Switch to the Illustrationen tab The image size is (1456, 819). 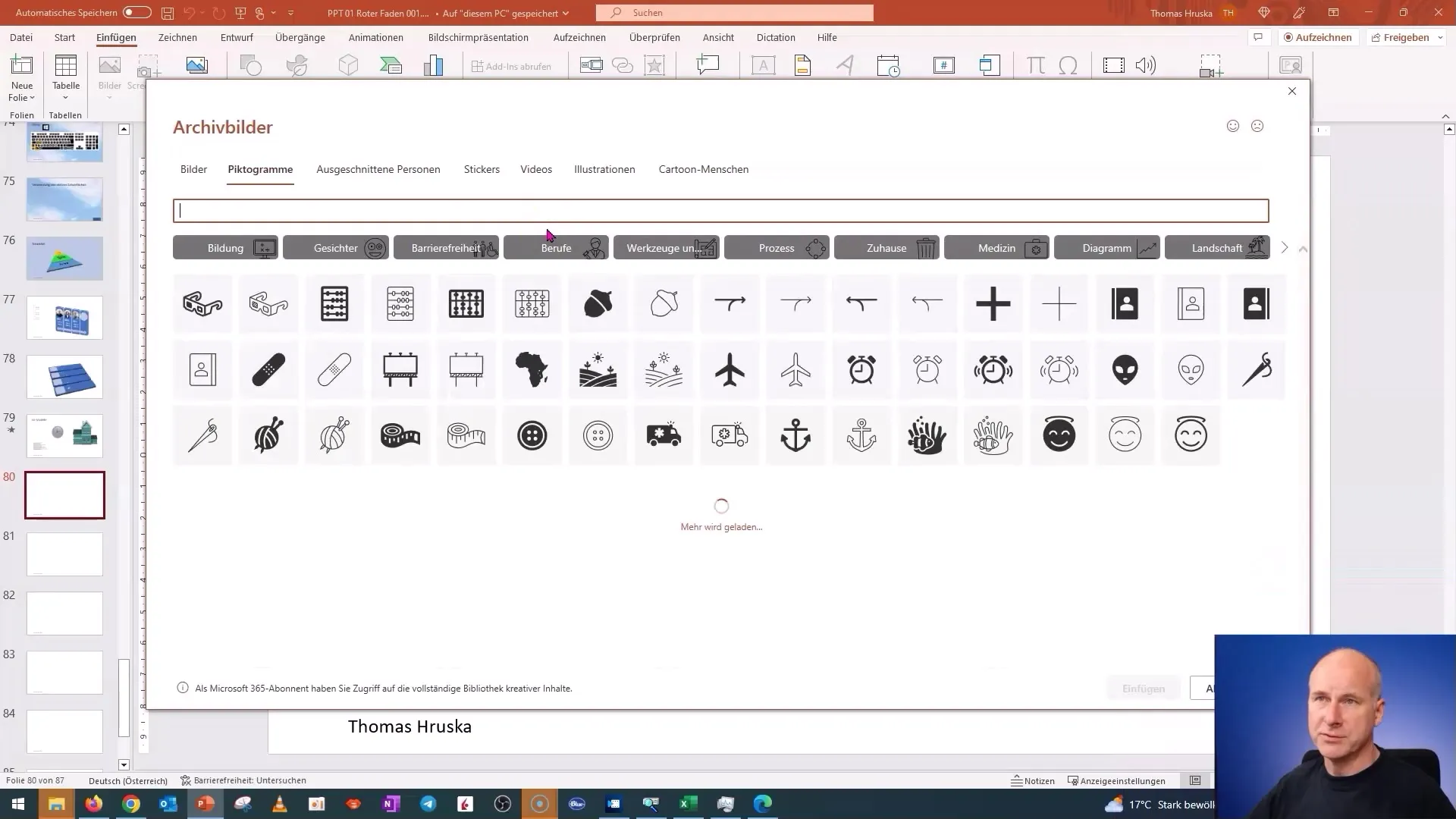click(x=604, y=169)
